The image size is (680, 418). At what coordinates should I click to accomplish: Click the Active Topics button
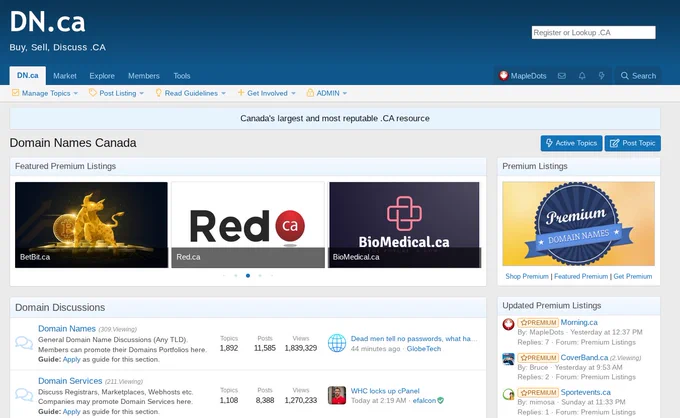(571, 143)
